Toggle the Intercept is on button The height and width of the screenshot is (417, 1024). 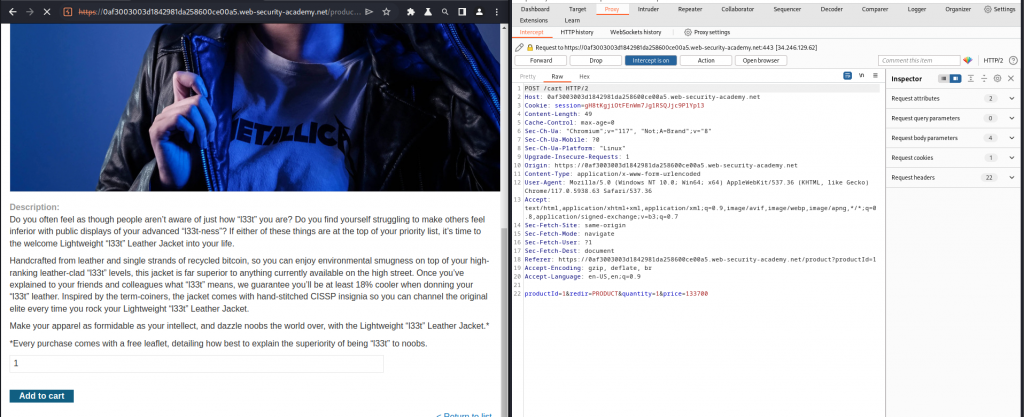(x=650, y=60)
